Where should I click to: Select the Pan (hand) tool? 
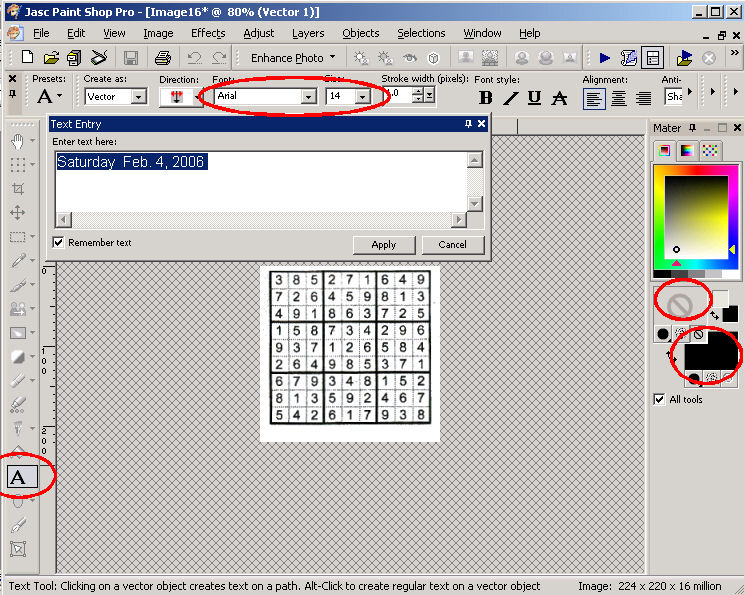tap(18, 141)
